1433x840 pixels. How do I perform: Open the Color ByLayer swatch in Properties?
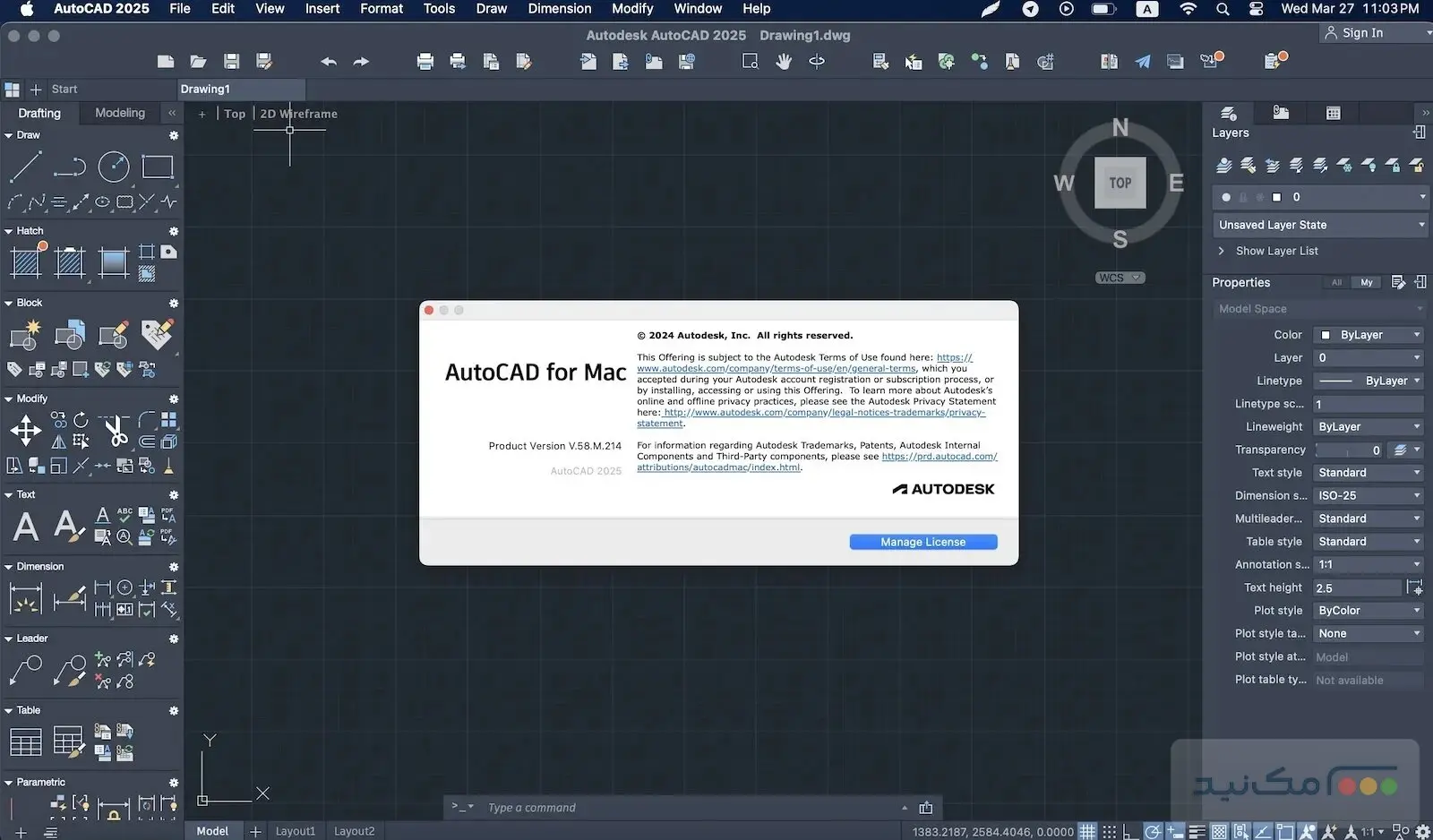[x=1368, y=334]
